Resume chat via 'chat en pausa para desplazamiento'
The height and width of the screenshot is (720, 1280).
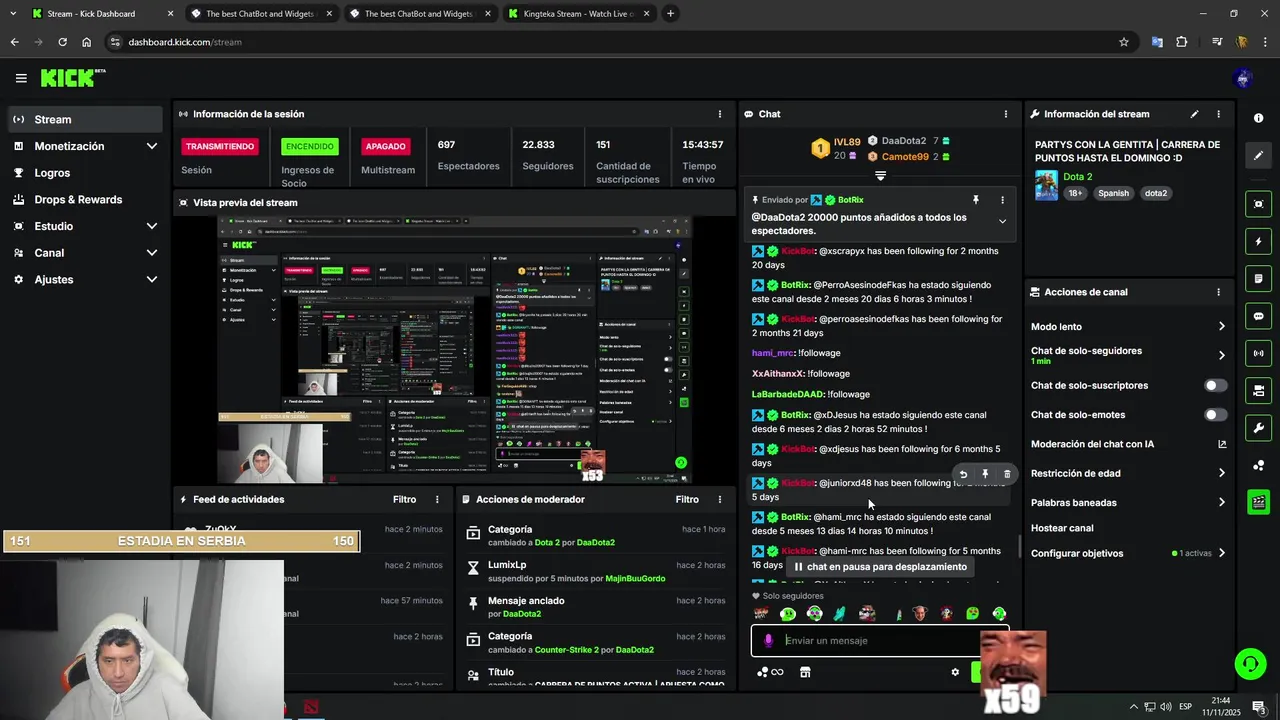880,567
